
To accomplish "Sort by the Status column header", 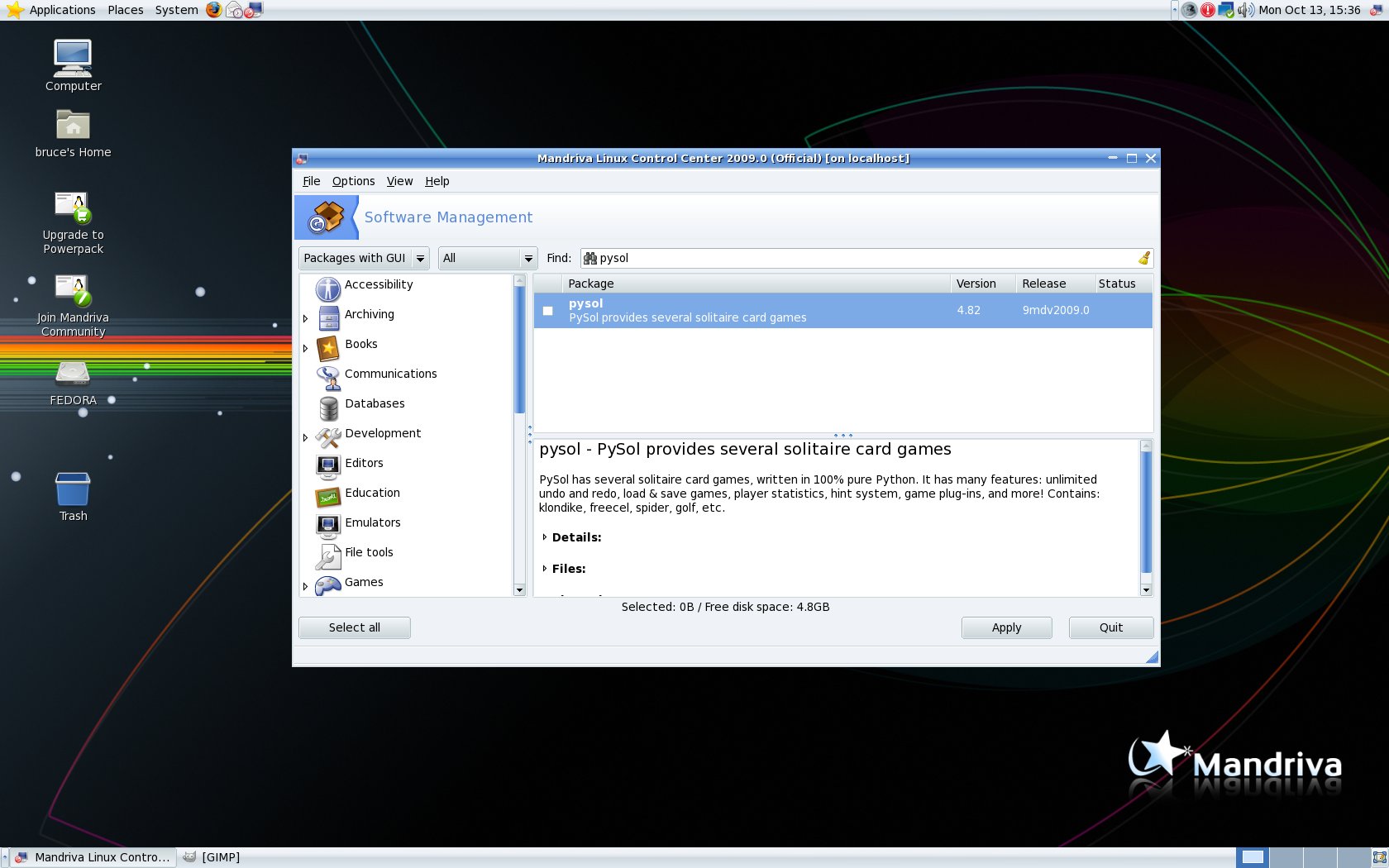I will point(1123,284).
